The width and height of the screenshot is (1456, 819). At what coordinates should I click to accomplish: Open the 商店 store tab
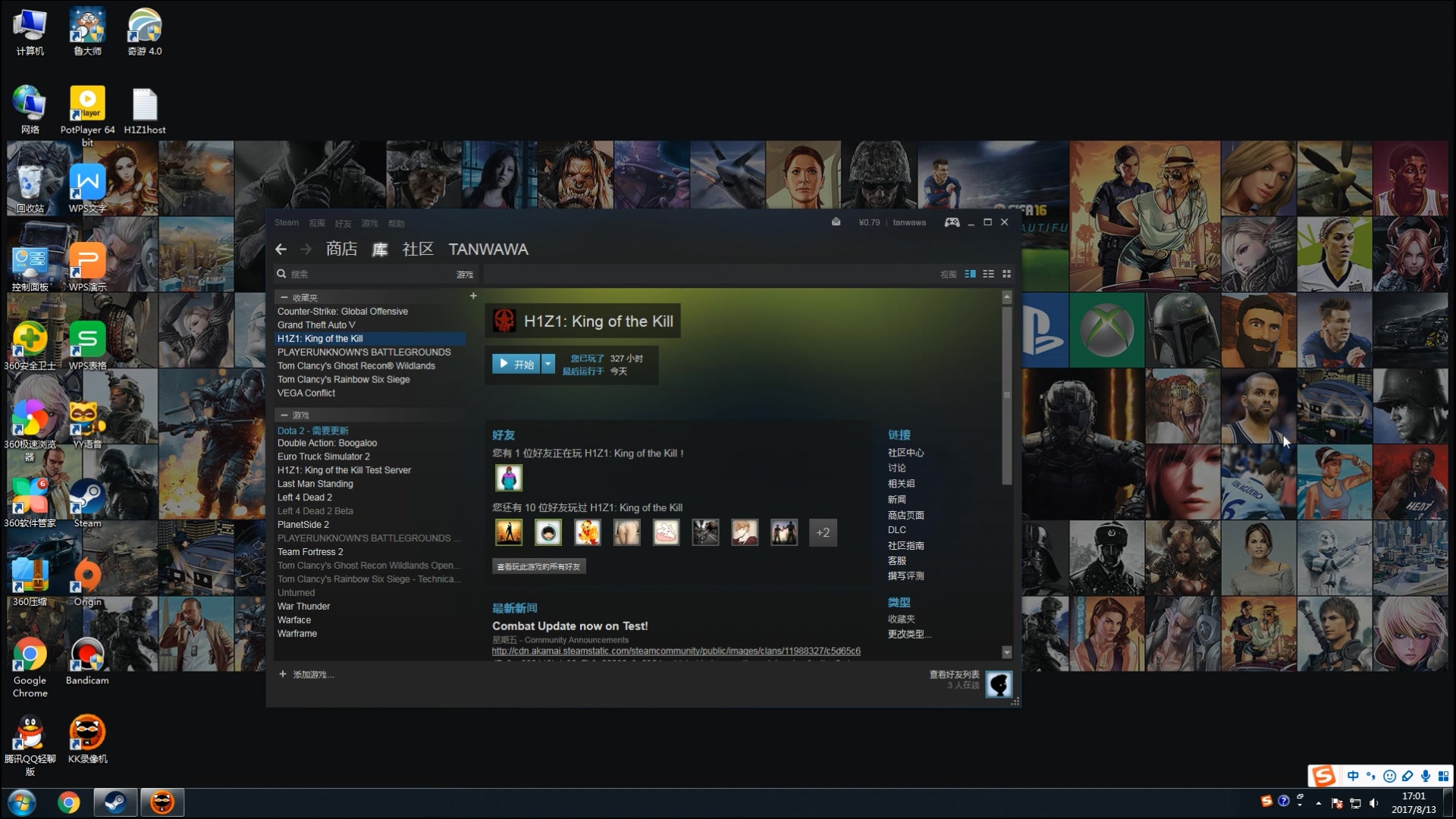[341, 249]
